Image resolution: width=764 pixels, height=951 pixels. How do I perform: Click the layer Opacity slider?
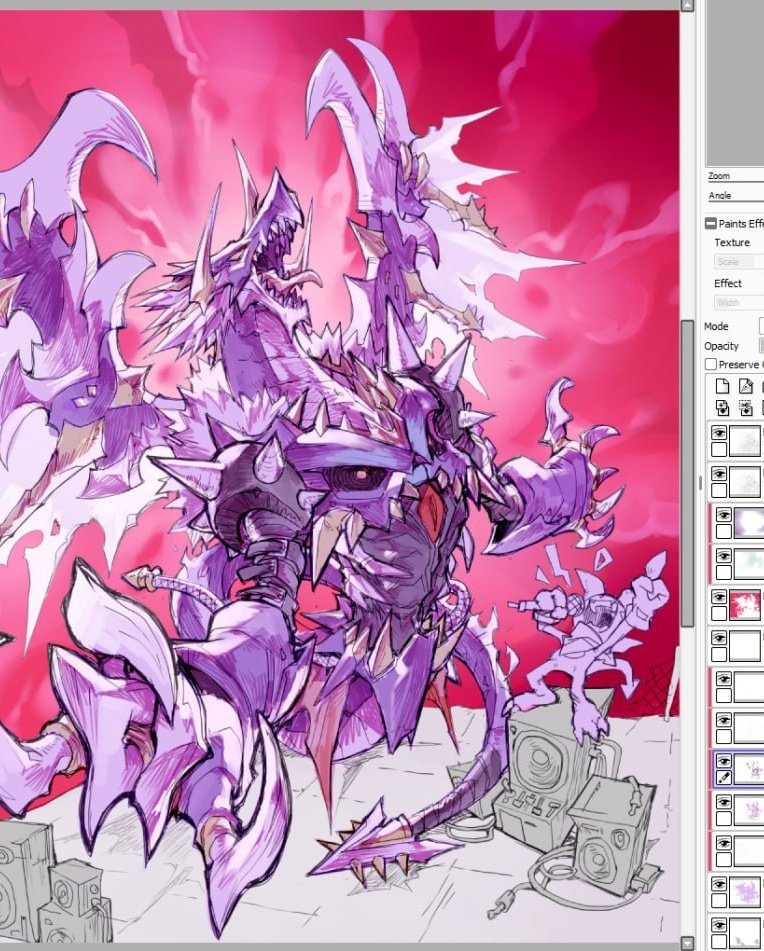(762, 346)
